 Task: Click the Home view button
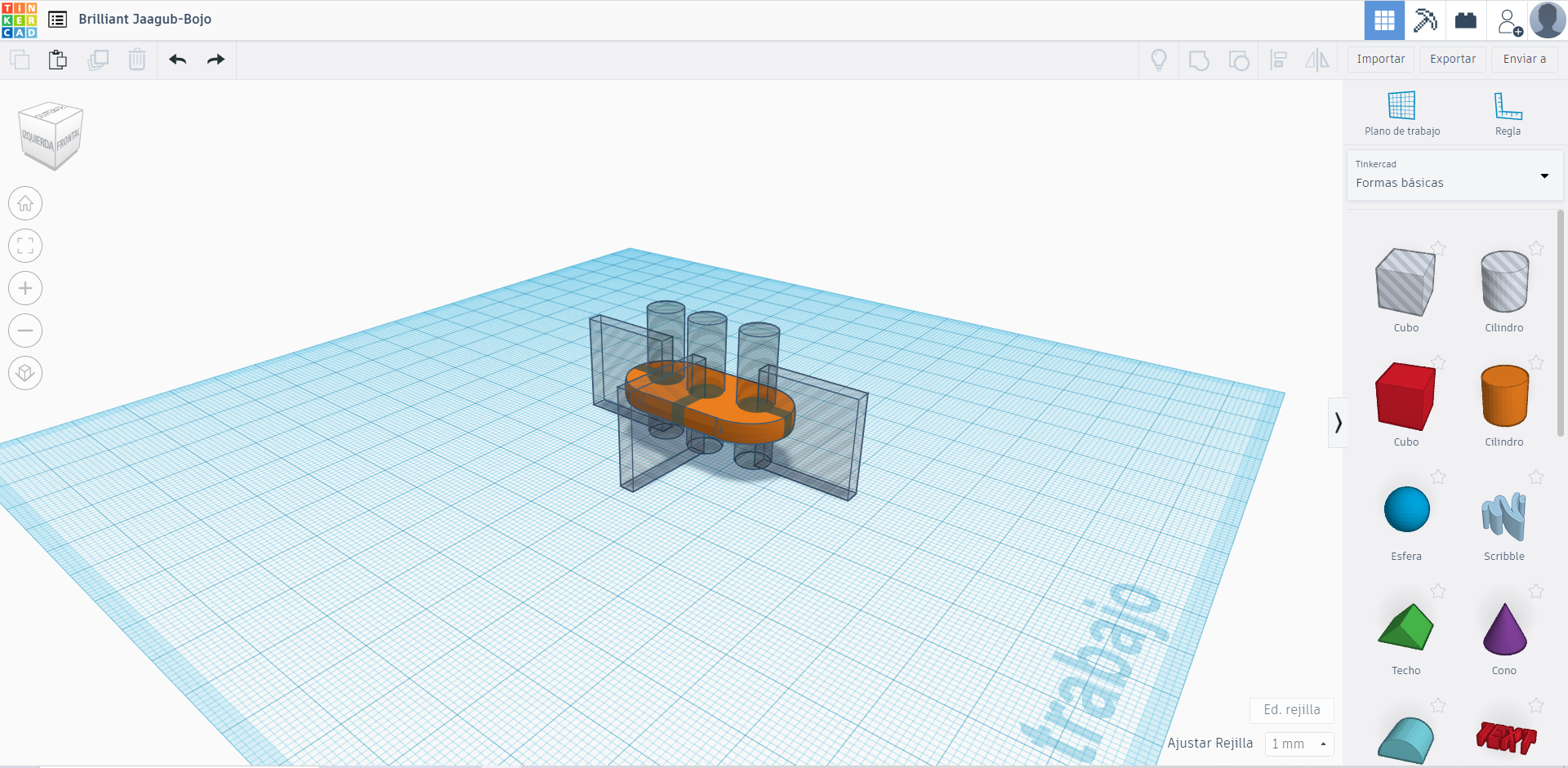tap(25, 203)
